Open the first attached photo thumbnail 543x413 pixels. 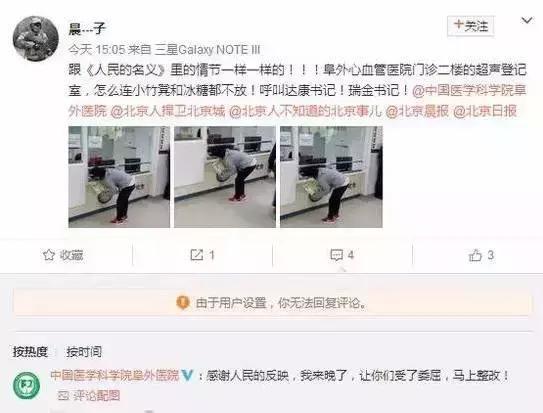coord(119,177)
